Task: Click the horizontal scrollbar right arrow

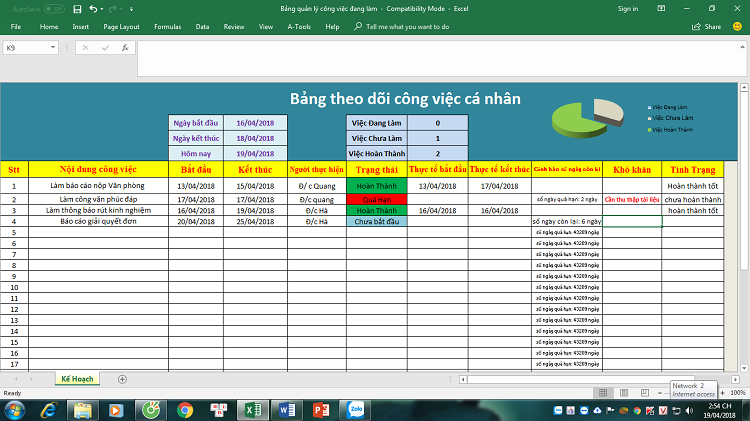Action: 736,379
